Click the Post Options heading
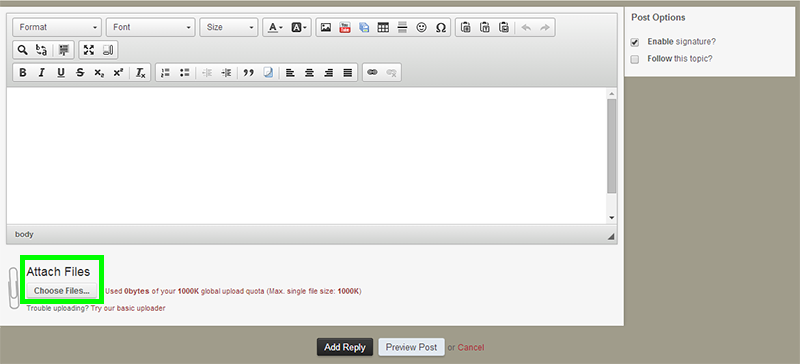 [x=658, y=17]
